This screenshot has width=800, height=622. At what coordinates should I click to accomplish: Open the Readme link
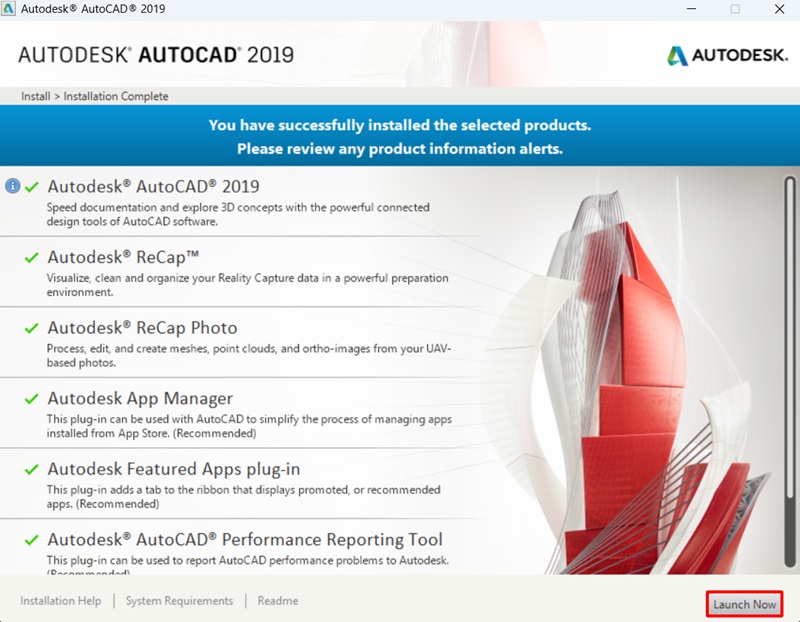click(277, 600)
